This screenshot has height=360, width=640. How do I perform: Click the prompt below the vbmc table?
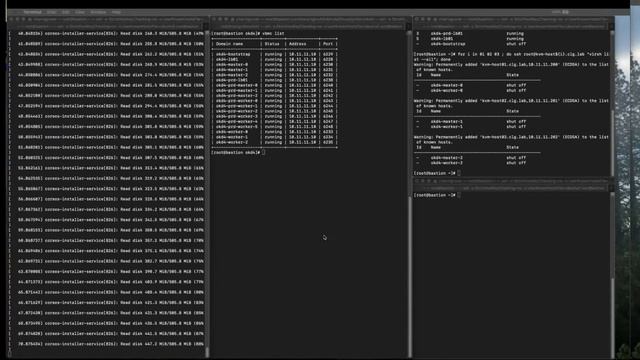pyautogui.click(x=238, y=153)
